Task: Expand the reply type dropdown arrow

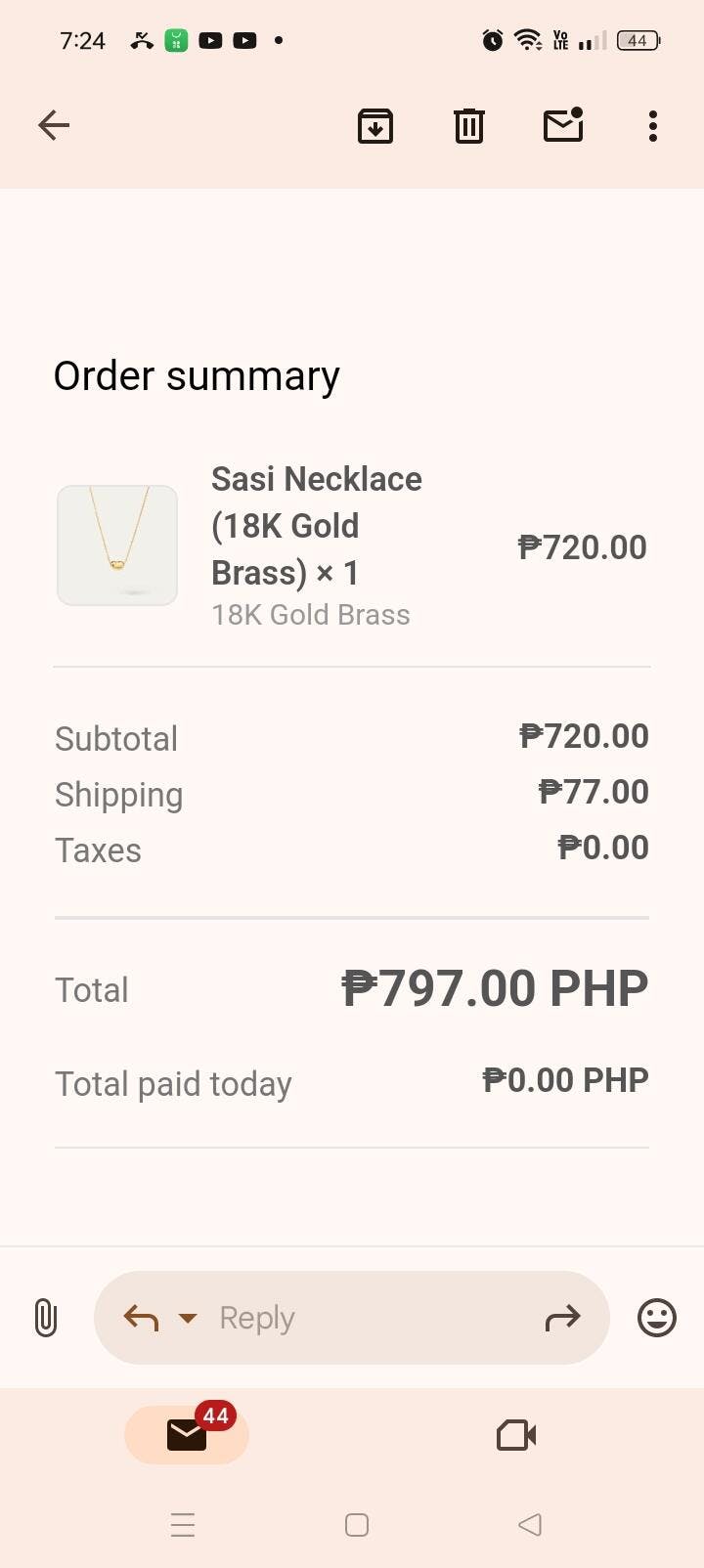Action: tap(188, 1319)
